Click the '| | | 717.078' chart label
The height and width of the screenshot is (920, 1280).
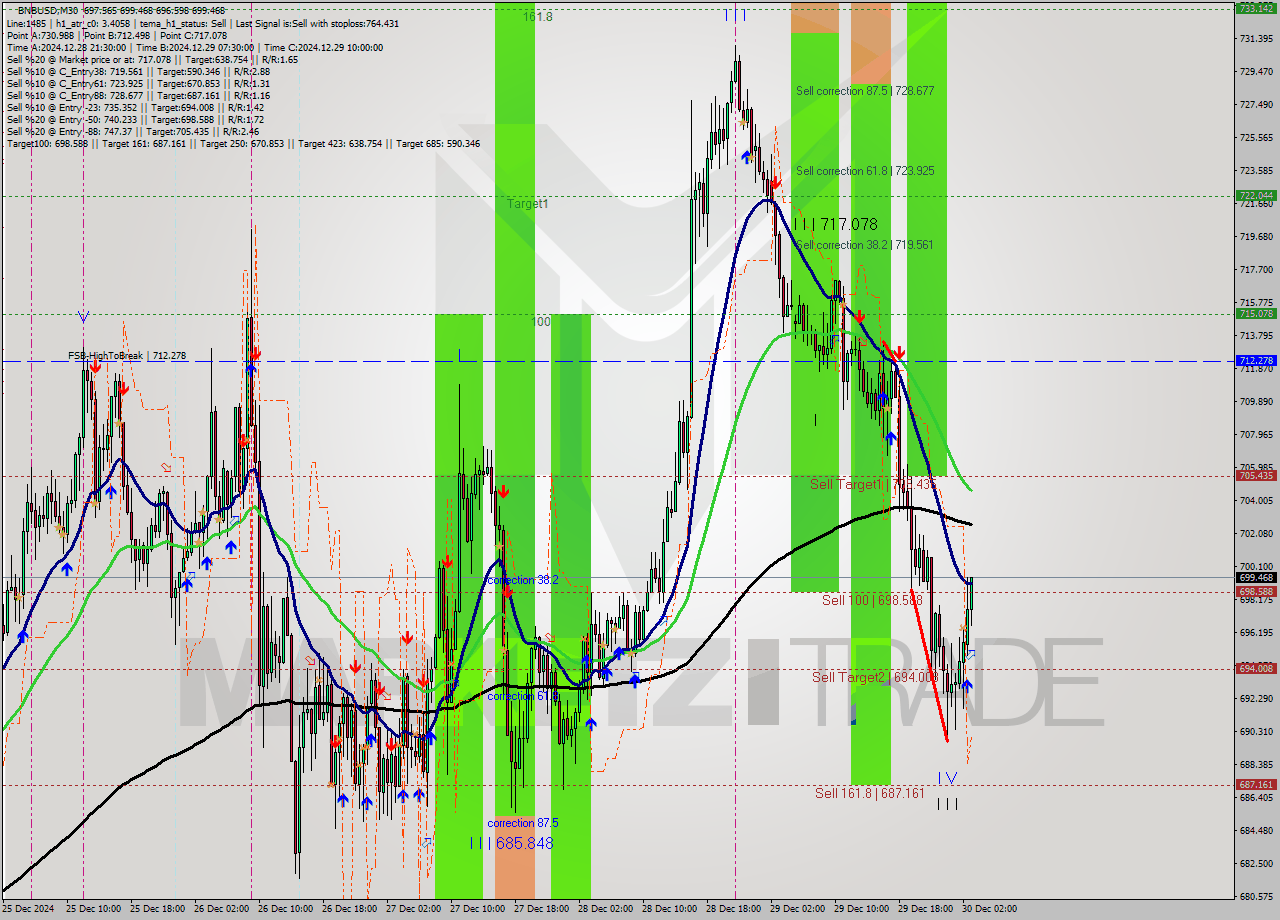(x=836, y=225)
